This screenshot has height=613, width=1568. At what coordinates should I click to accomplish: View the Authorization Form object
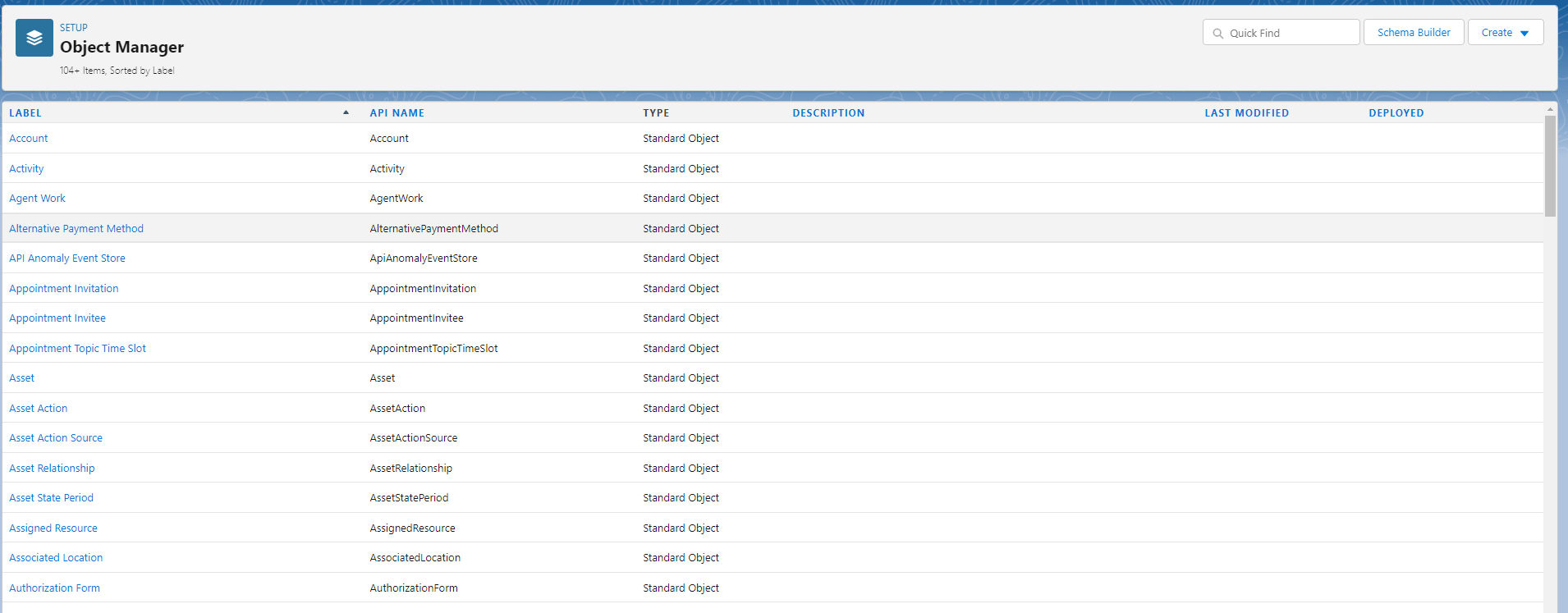(54, 588)
